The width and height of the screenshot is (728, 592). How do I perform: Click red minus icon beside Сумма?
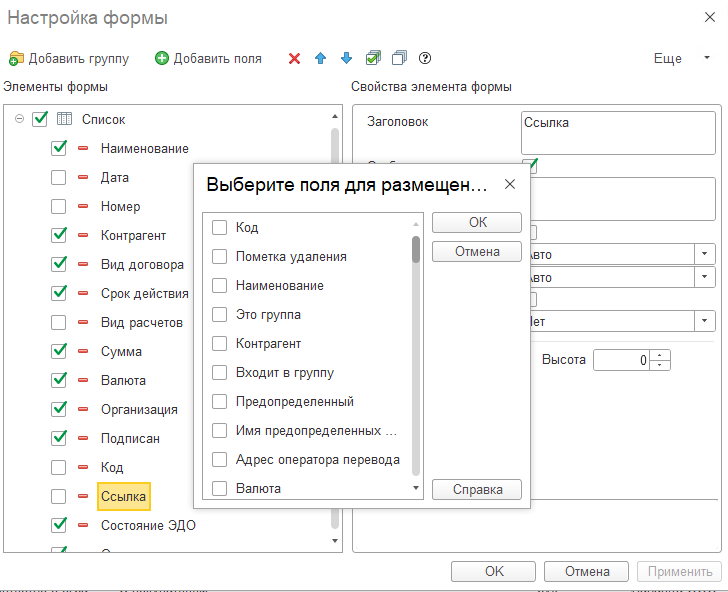point(83,351)
